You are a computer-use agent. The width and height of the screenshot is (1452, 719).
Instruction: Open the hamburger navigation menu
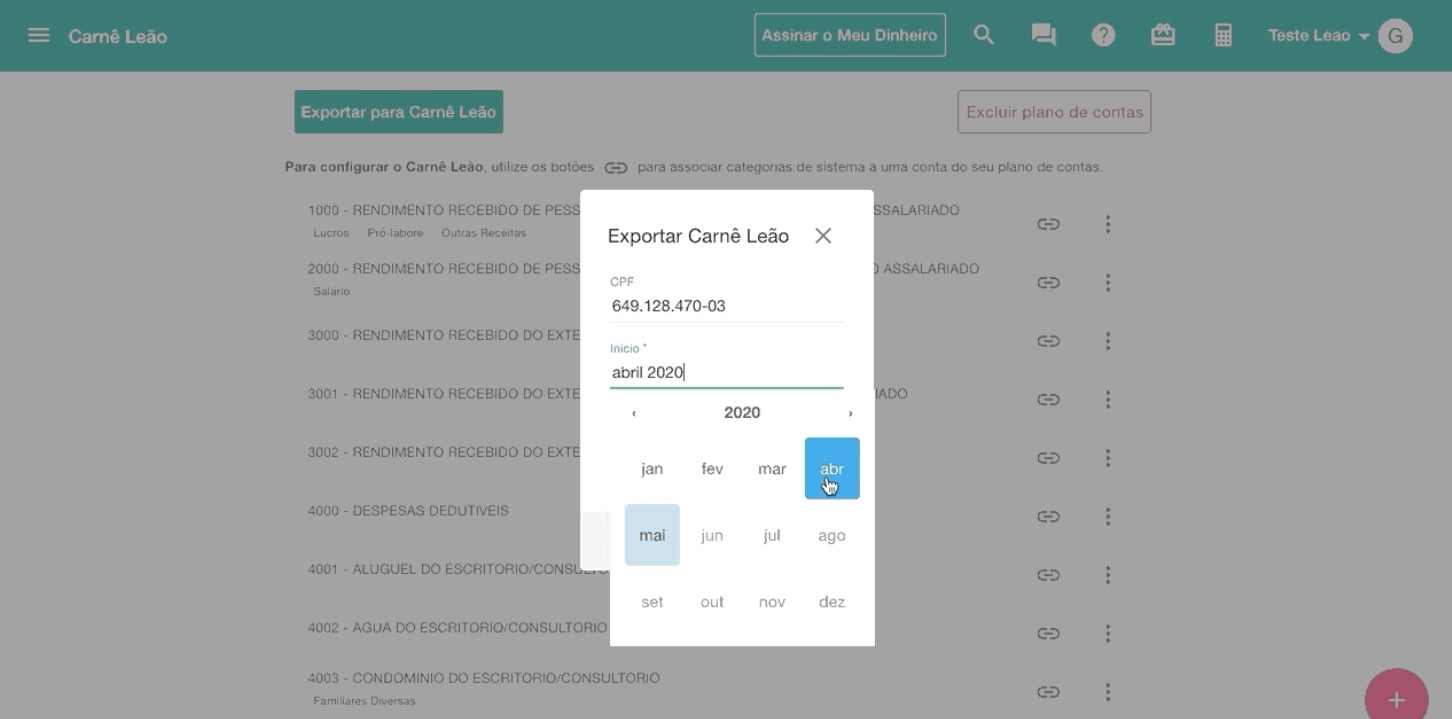click(38, 36)
